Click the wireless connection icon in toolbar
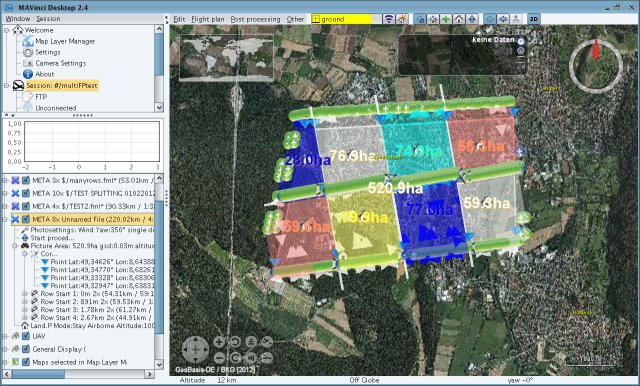 (389, 19)
